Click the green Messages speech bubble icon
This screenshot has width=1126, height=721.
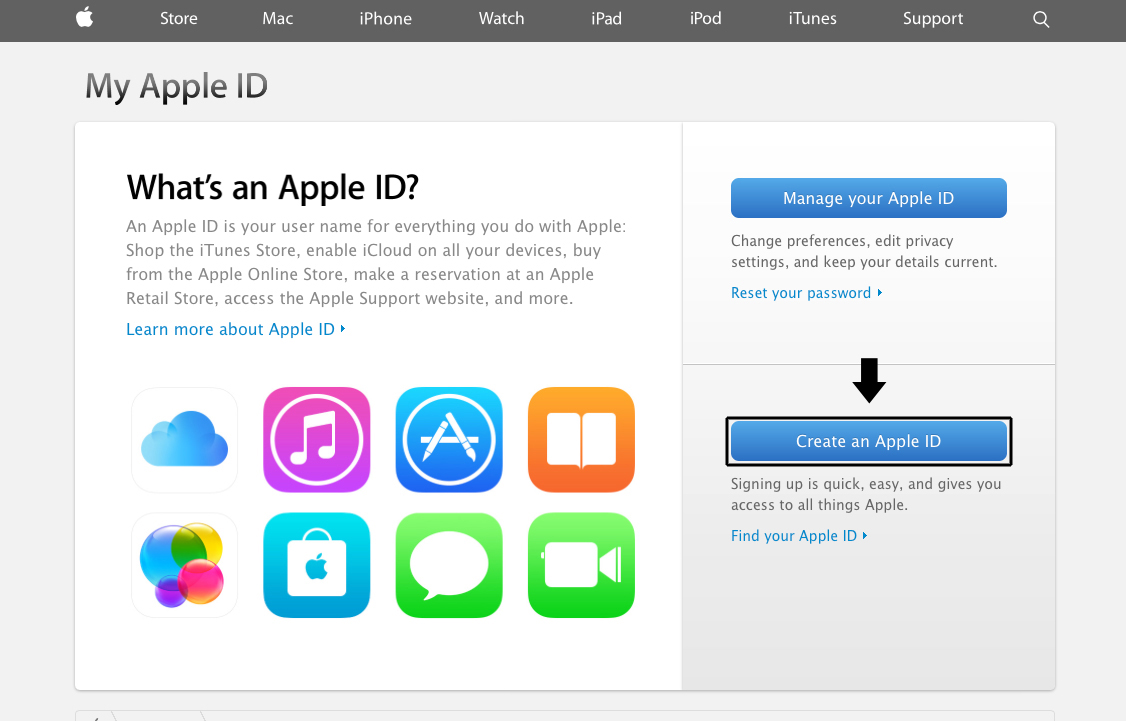[x=449, y=565]
